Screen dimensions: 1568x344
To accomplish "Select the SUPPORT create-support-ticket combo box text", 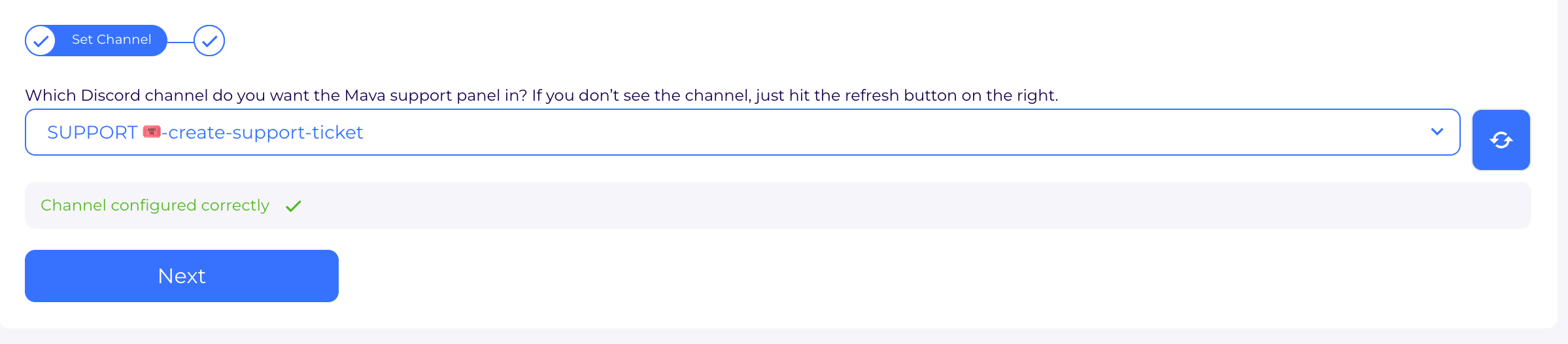I will click(205, 132).
